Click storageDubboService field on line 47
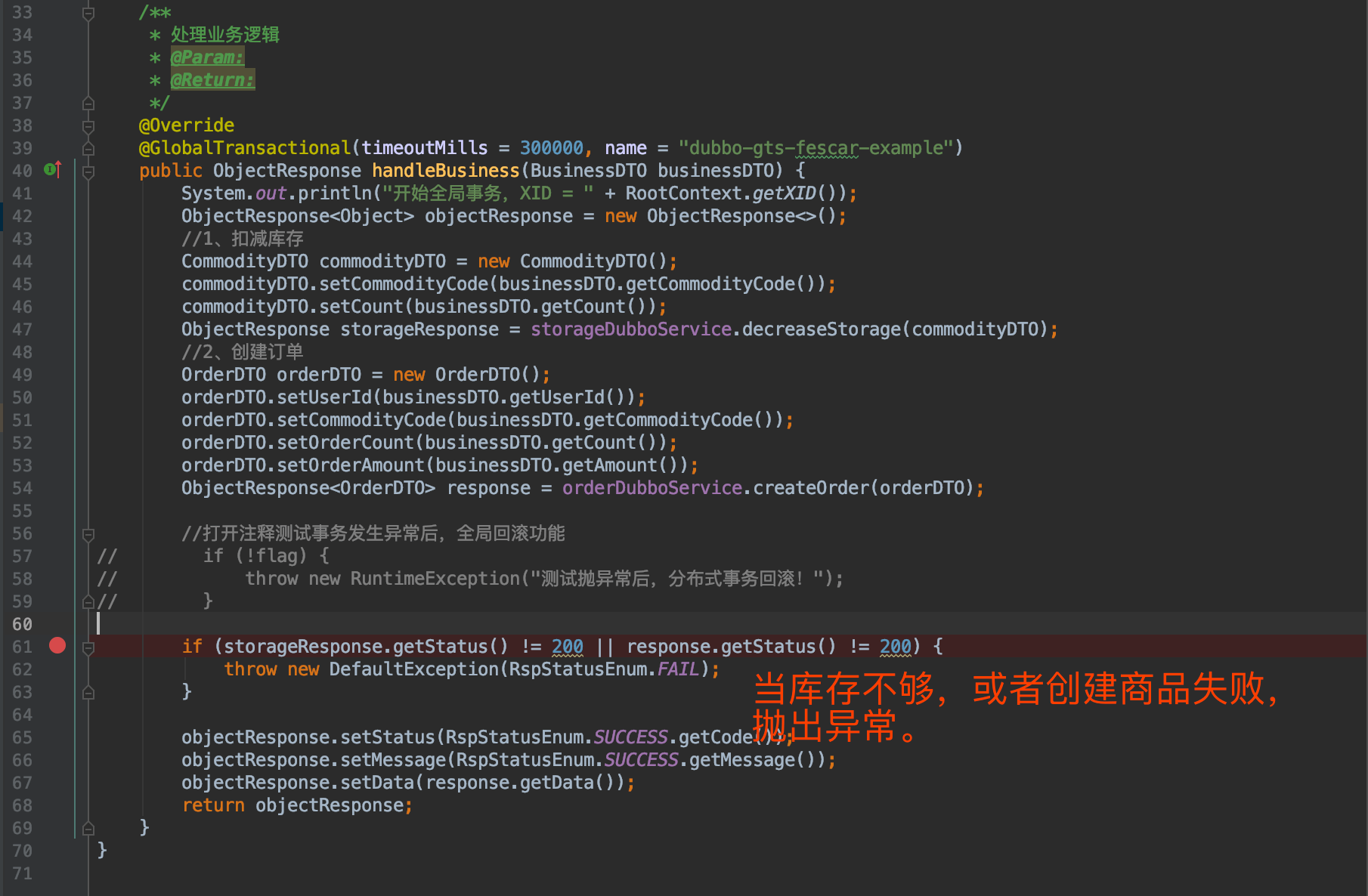The image size is (1368, 896). 631,329
